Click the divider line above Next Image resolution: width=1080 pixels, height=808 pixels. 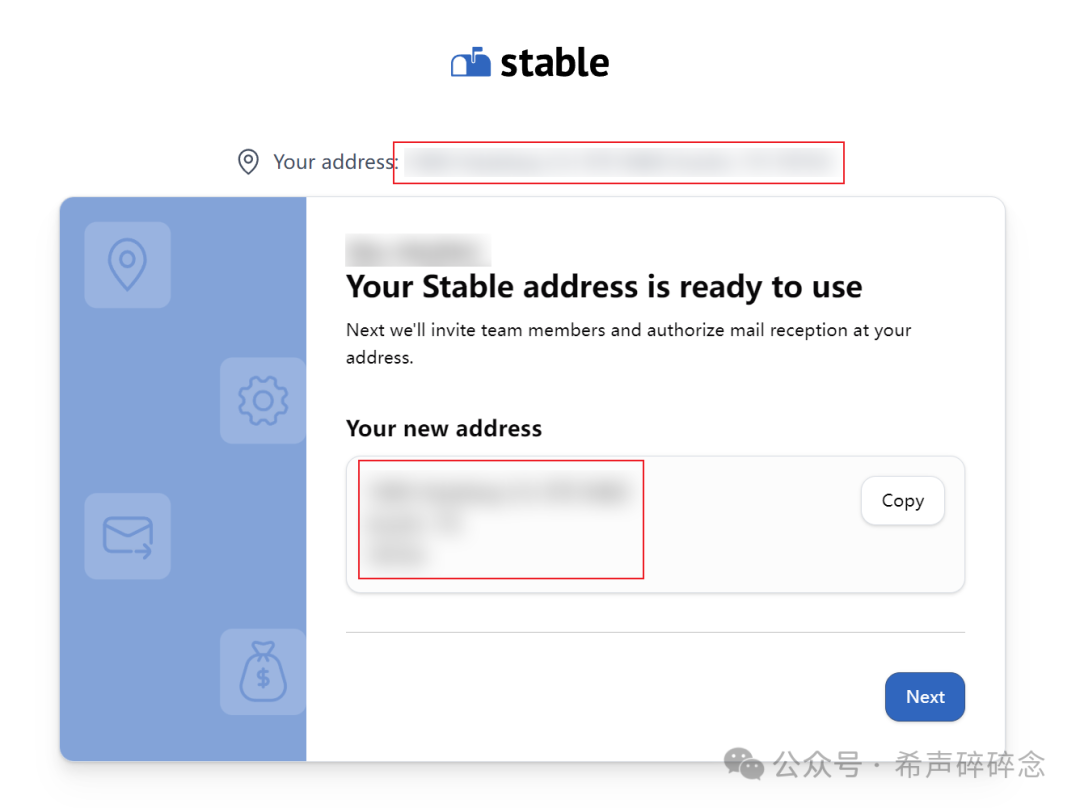pos(655,632)
